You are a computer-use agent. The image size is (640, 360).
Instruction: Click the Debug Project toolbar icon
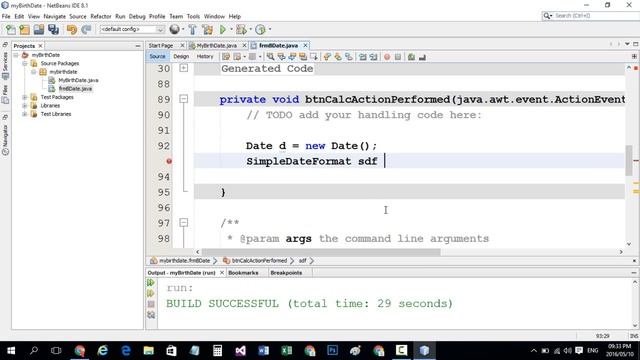(x=241, y=29)
